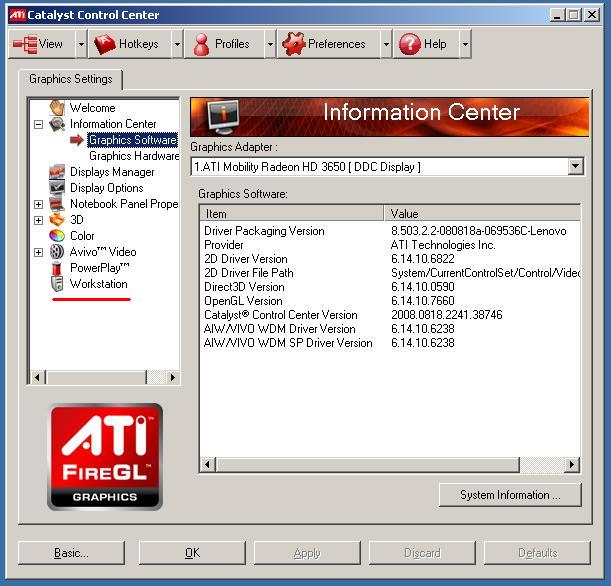Click the Value column header
Image resolution: width=611 pixels, height=586 pixels.
(x=482, y=214)
